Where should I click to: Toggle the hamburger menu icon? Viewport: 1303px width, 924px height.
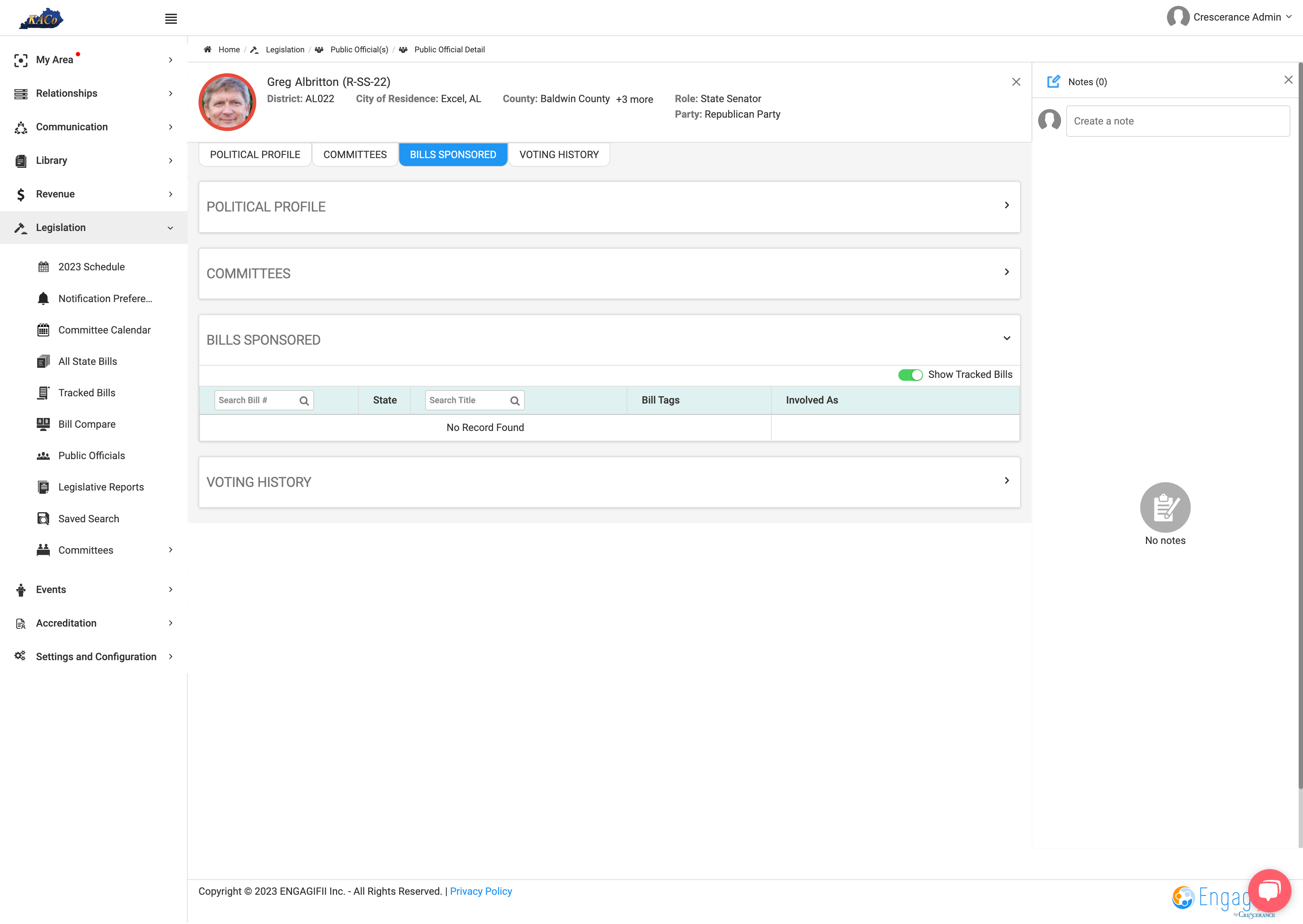pos(171,19)
